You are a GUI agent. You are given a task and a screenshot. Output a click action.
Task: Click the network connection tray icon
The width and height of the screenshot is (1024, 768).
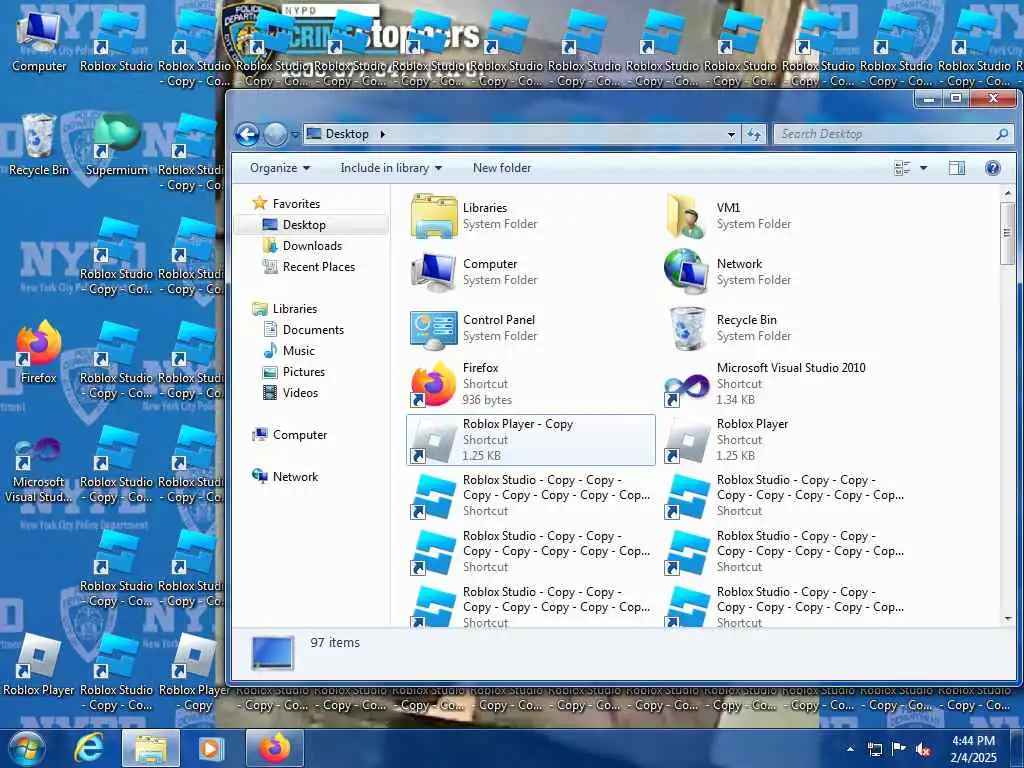pos(874,749)
